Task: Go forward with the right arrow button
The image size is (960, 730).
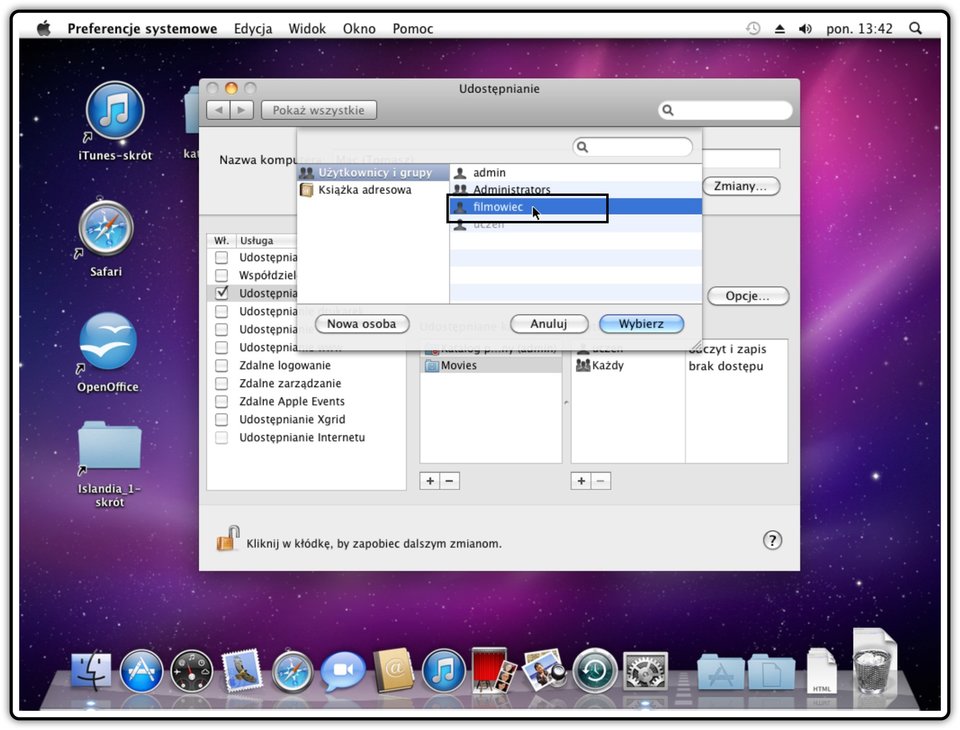Action: (x=241, y=110)
